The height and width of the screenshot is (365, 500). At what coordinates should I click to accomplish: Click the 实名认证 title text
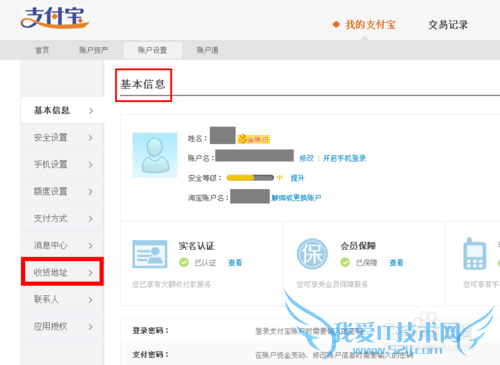tap(197, 246)
